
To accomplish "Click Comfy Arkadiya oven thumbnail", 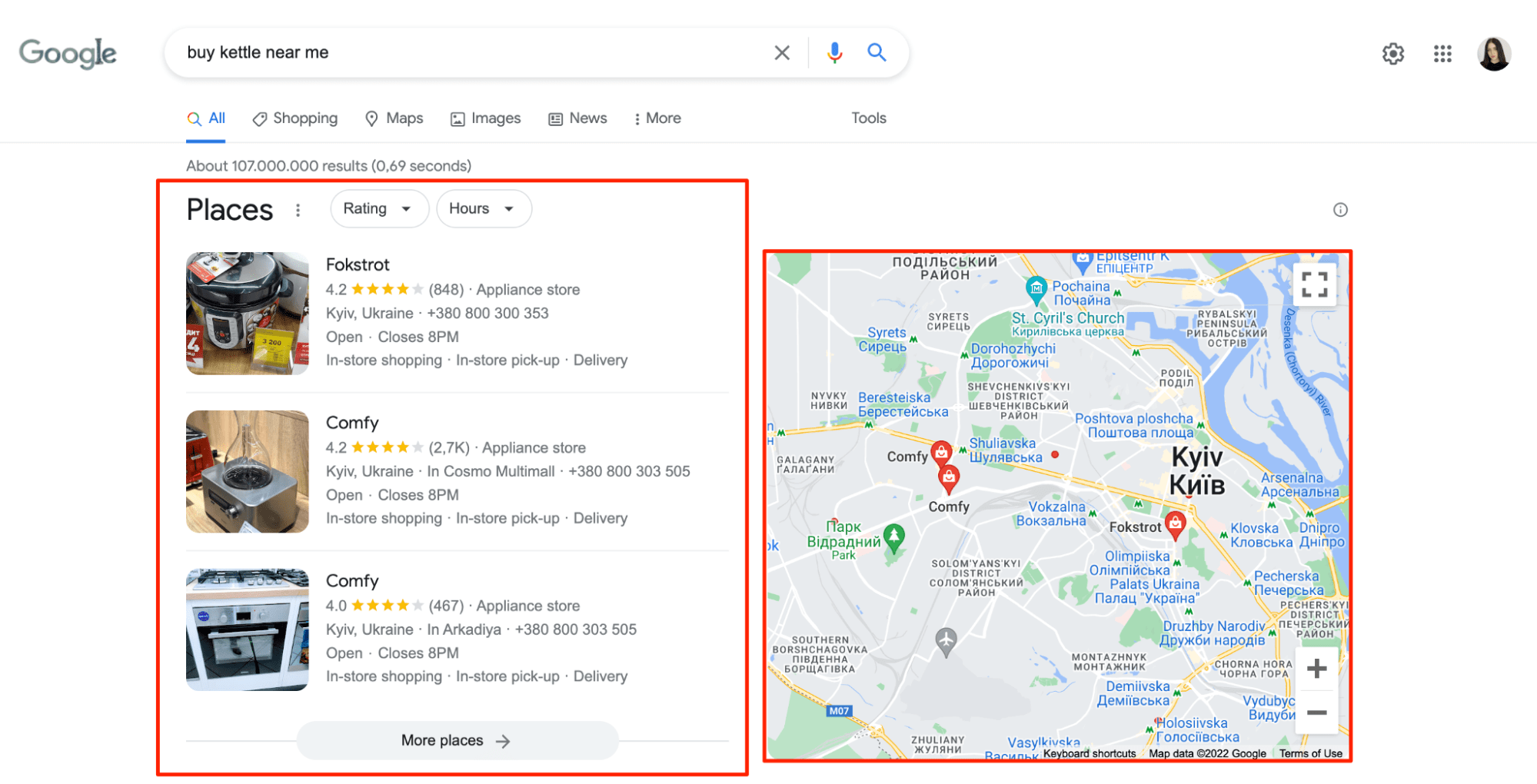I will click(248, 630).
